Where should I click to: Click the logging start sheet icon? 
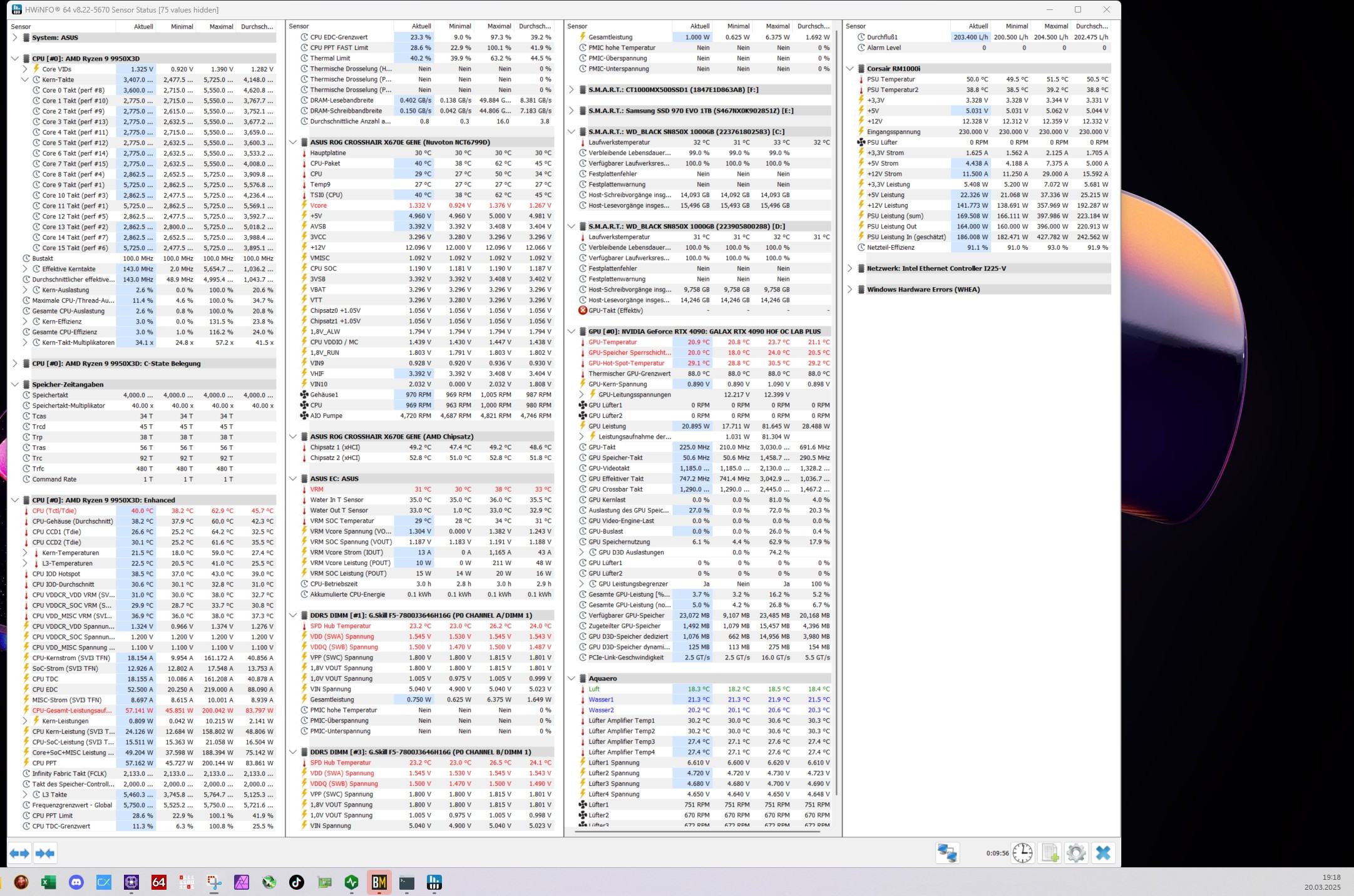tap(1050, 853)
